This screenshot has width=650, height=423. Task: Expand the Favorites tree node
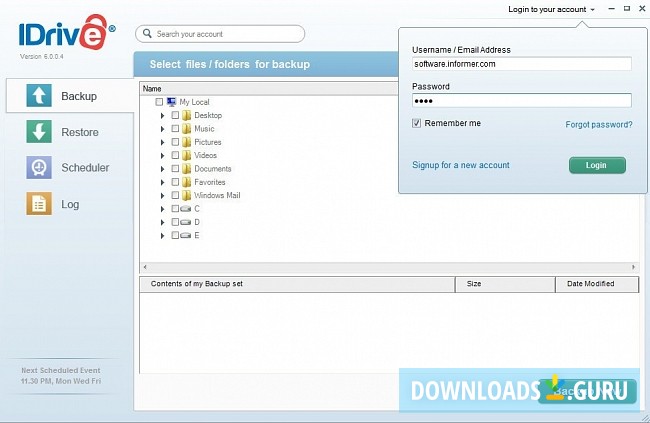click(162, 182)
